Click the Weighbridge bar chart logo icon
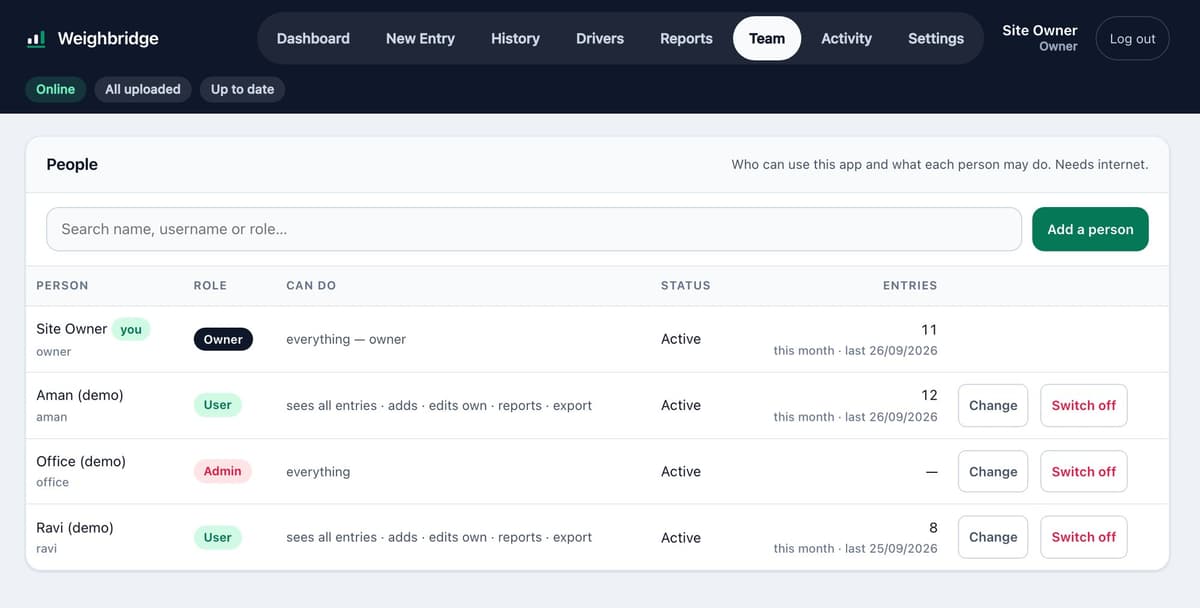Viewport: 1200px width, 608px height. [35, 39]
